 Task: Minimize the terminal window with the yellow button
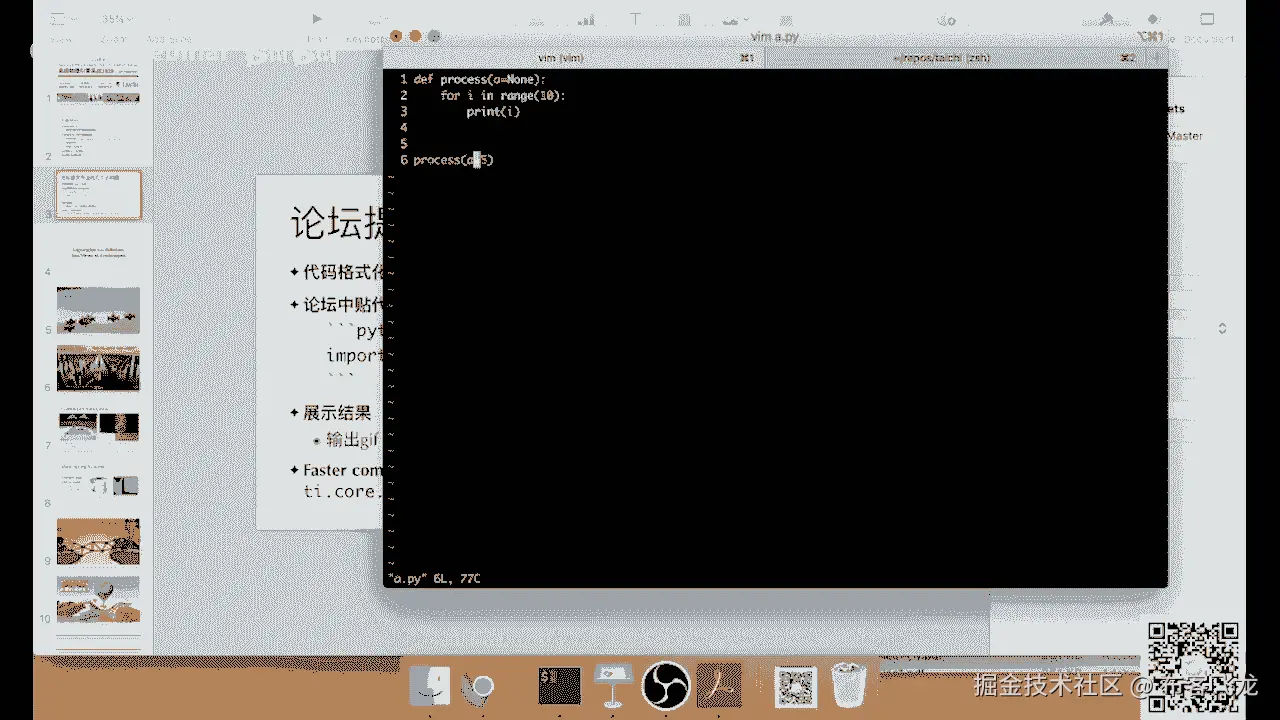(414, 36)
